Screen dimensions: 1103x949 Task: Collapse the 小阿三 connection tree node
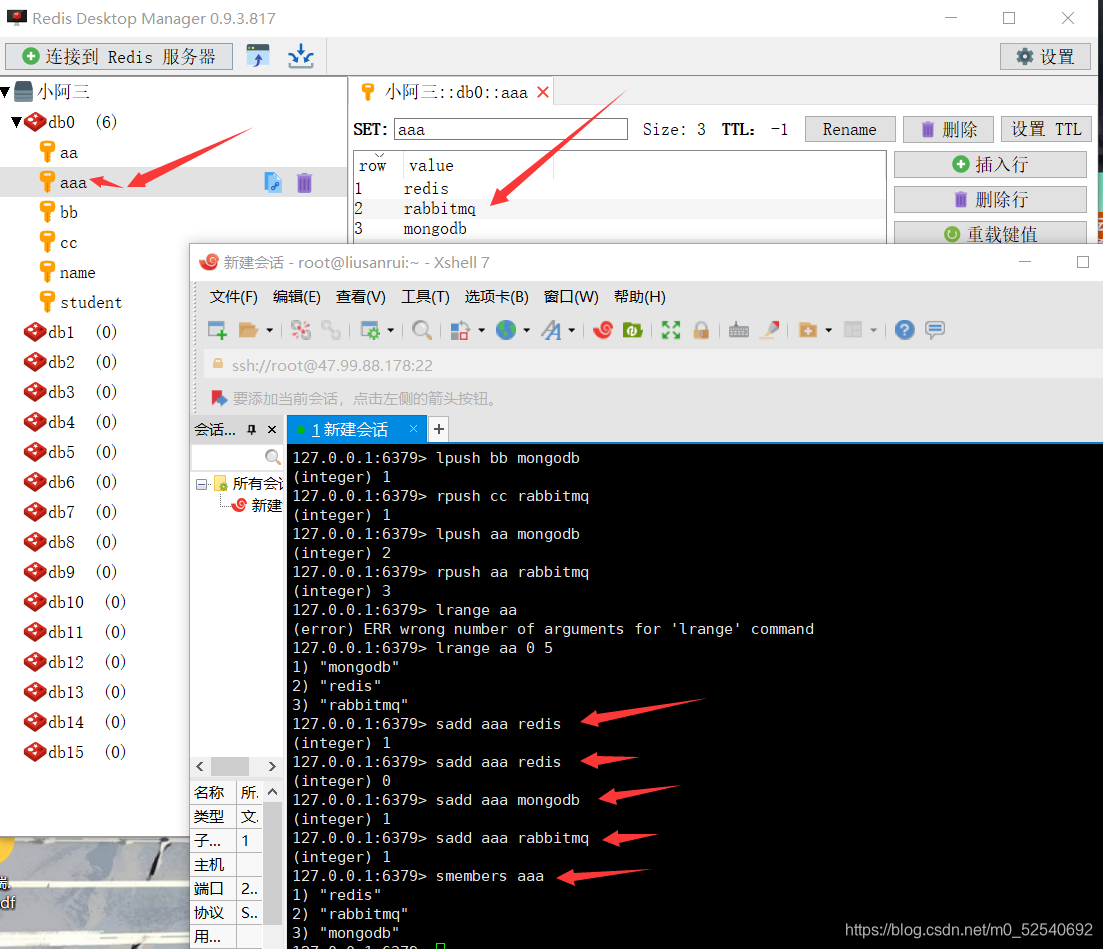click(6, 91)
